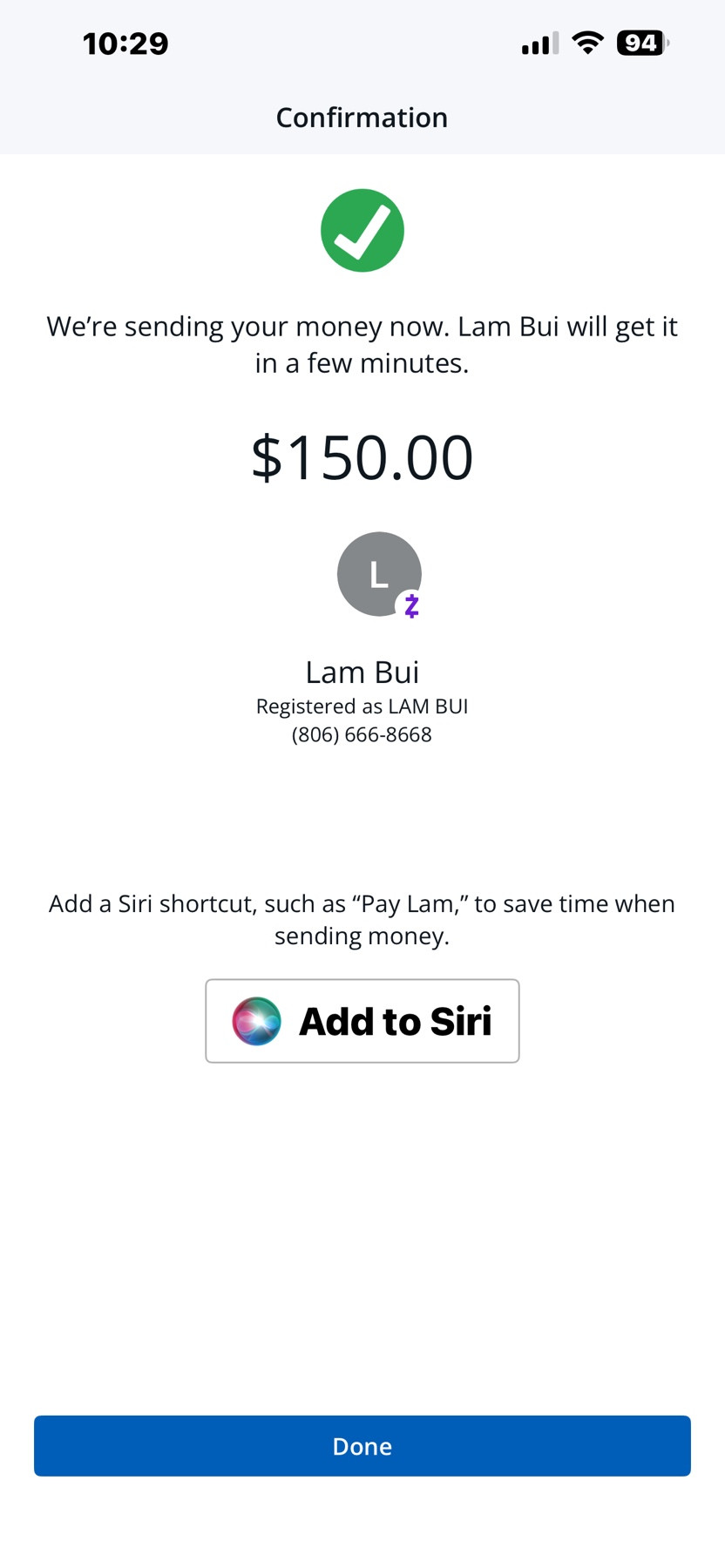
Task: Tap the colorful Siri orb icon
Action: (256, 1021)
